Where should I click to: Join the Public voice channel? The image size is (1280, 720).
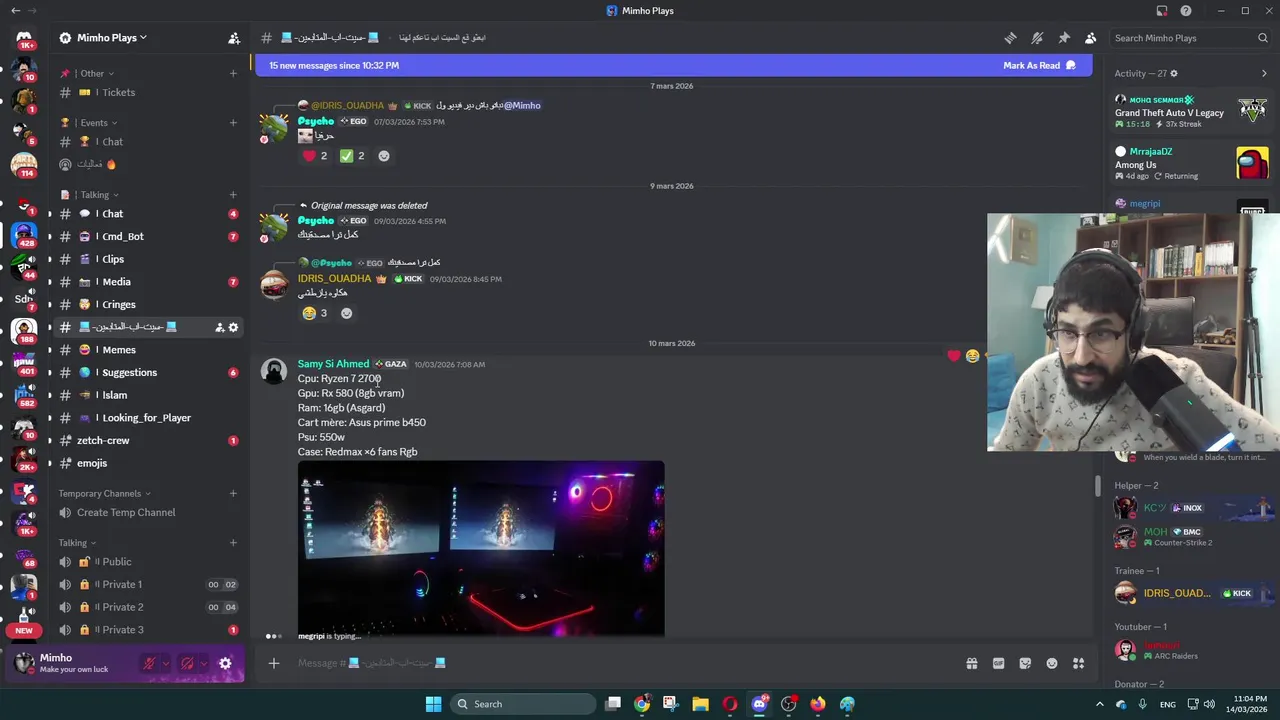click(x=149, y=562)
